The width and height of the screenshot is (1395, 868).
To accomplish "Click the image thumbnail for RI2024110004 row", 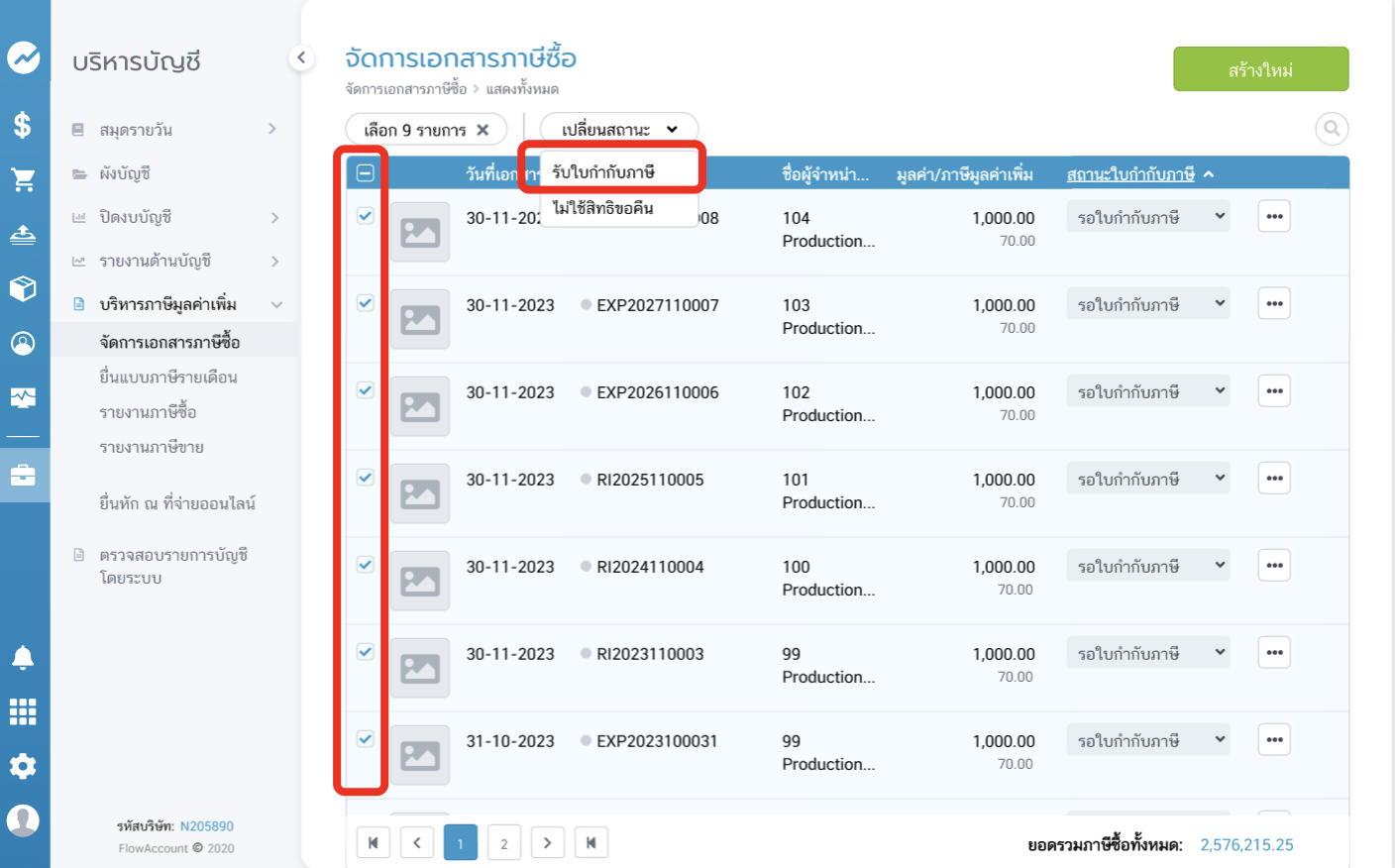I will tap(420, 581).
